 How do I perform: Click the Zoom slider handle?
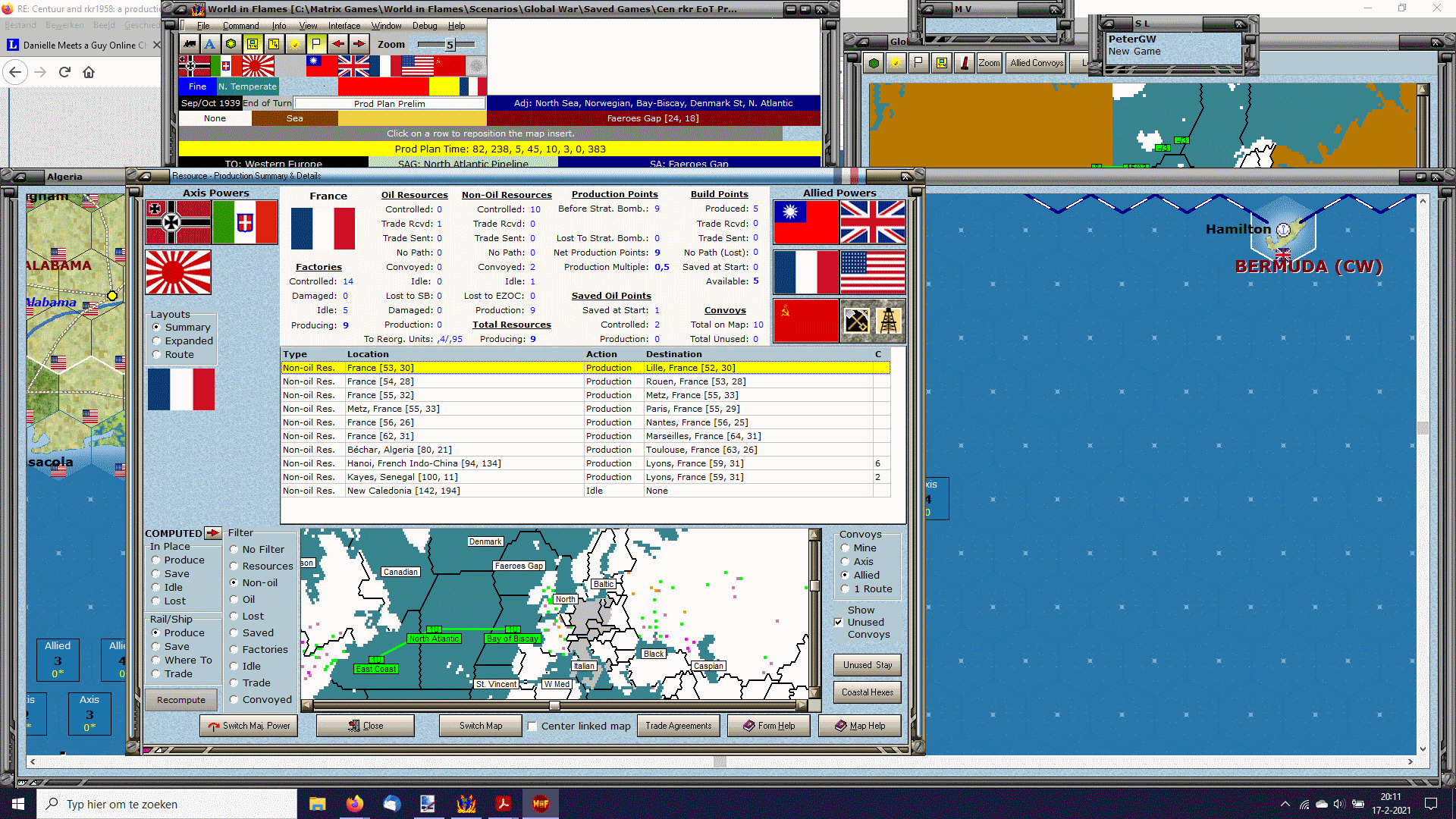pos(450,45)
